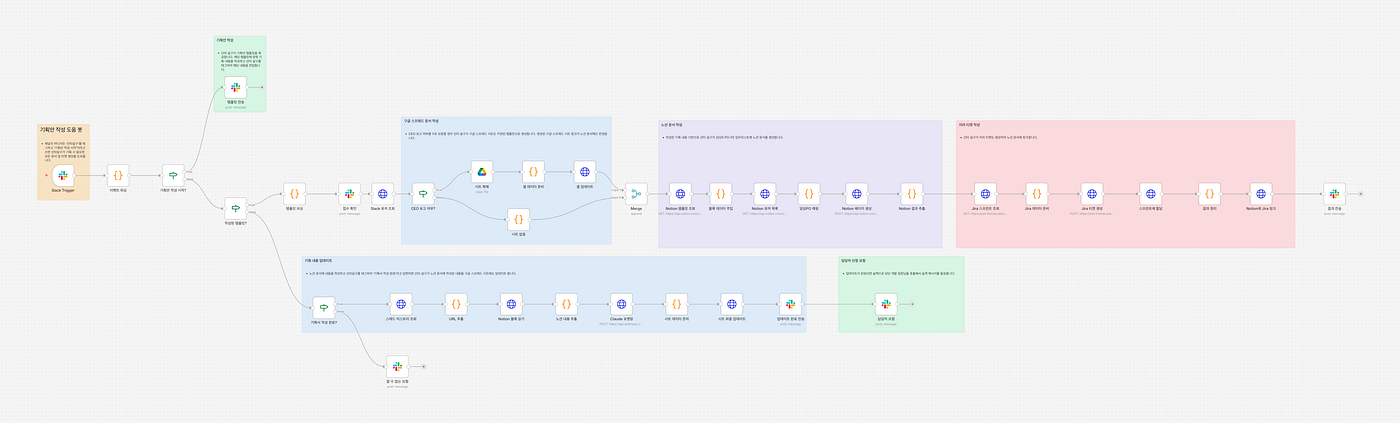This screenshot has width=1400, height=423.
Task: Click the add-node plus after 결과 전송
Action: (x=1361, y=194)
